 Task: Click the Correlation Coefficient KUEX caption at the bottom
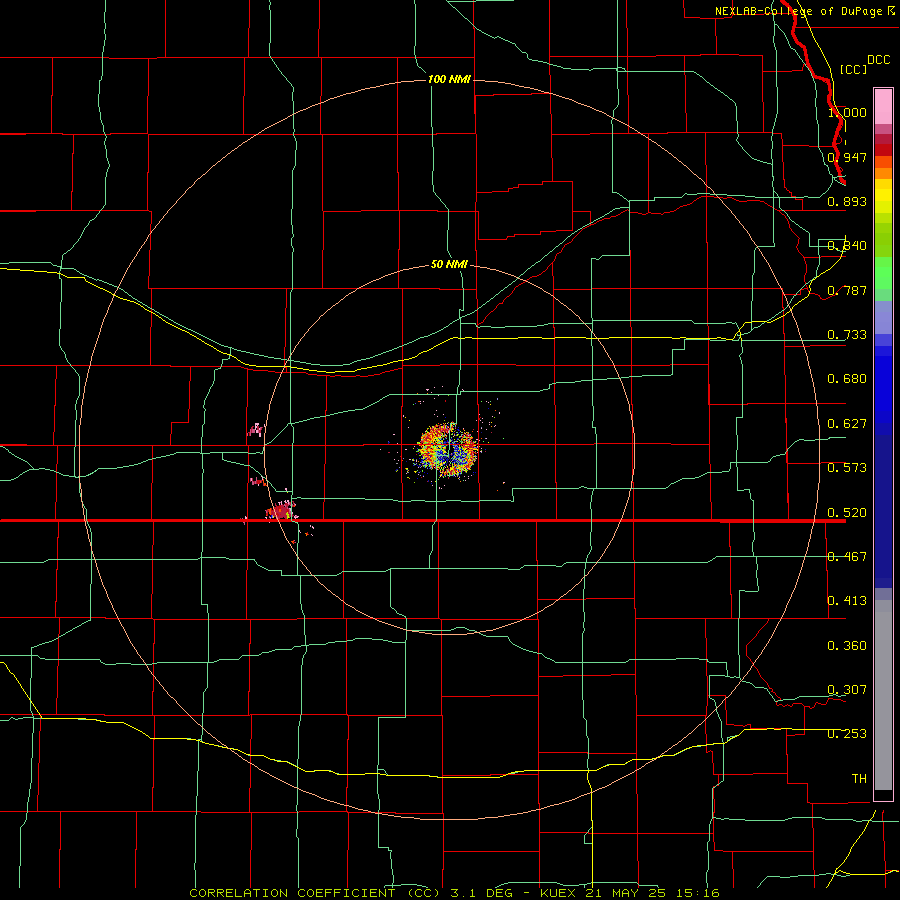pos(455,893)
